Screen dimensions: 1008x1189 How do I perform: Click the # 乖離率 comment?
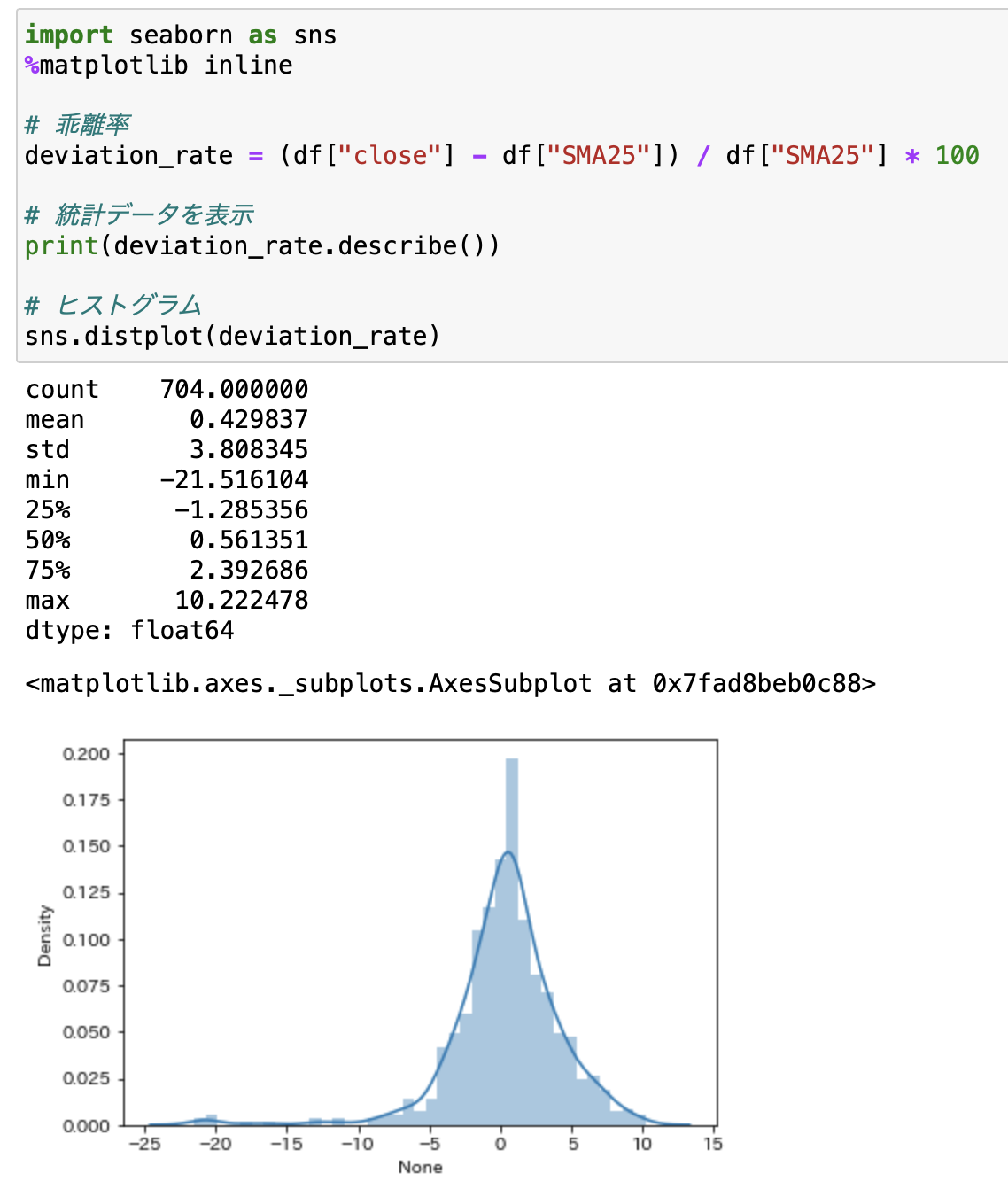(x=78, y=125)
